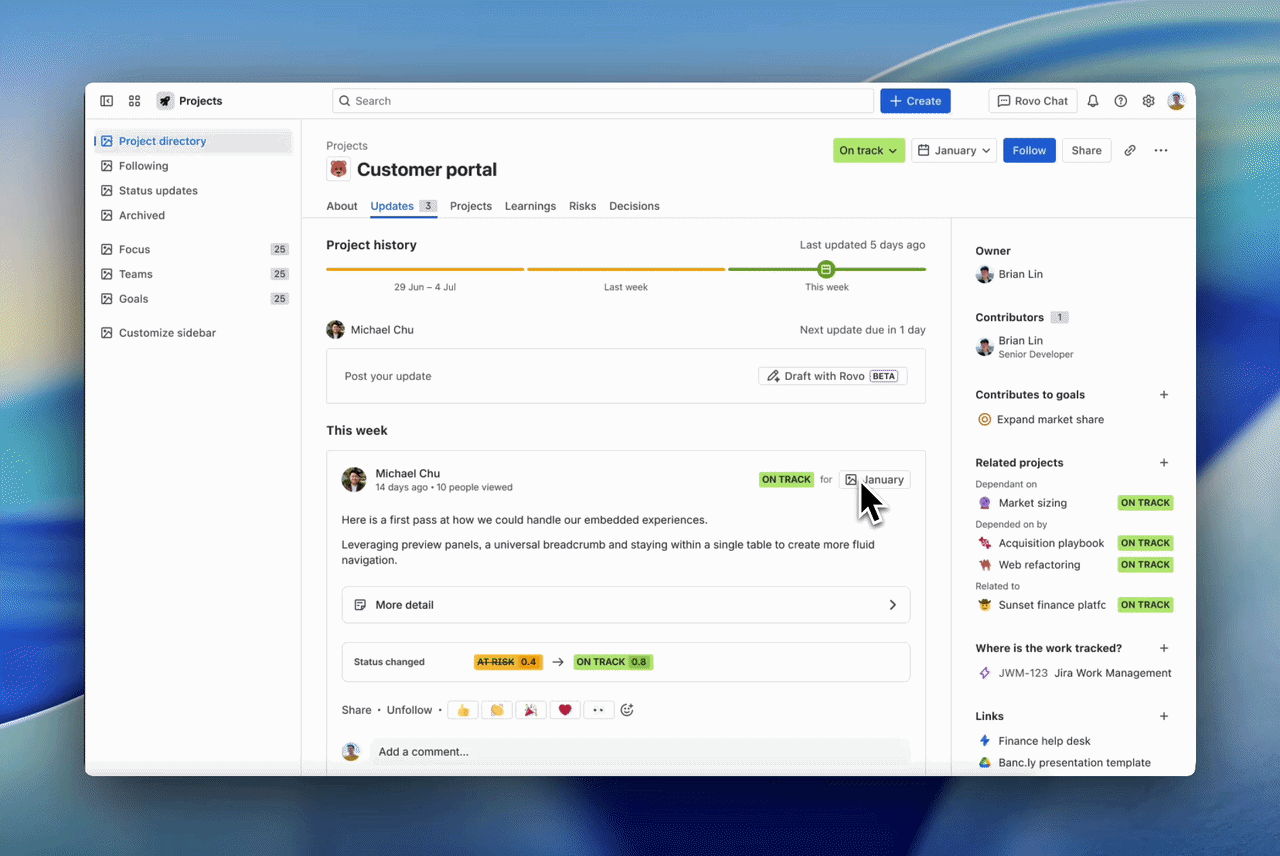Open the January date dropdown in the header

954,150
